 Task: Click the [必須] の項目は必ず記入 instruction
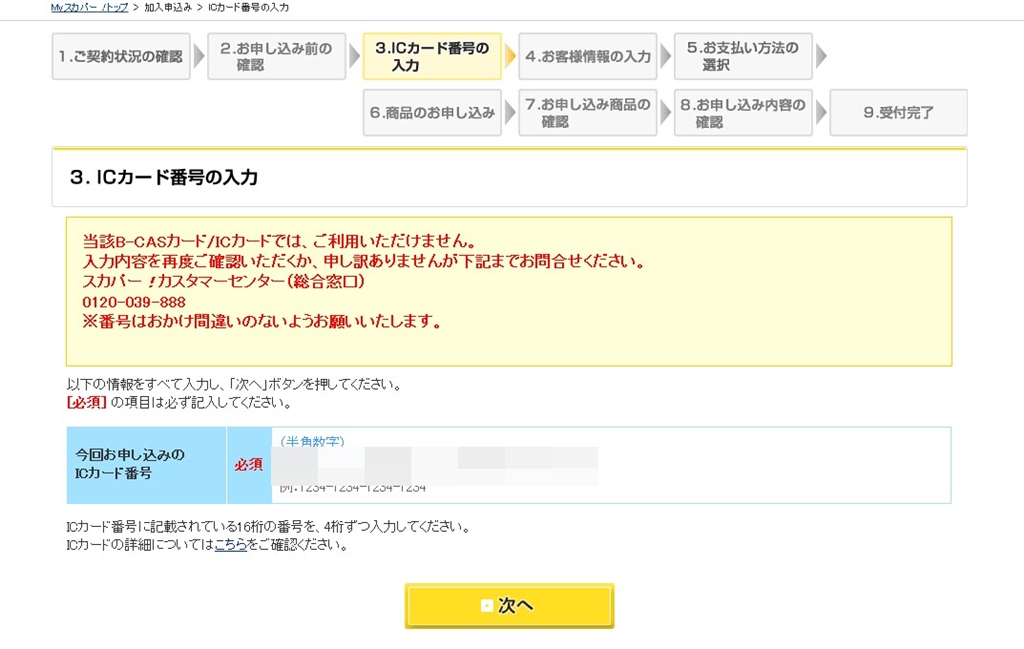click(179, 403)
